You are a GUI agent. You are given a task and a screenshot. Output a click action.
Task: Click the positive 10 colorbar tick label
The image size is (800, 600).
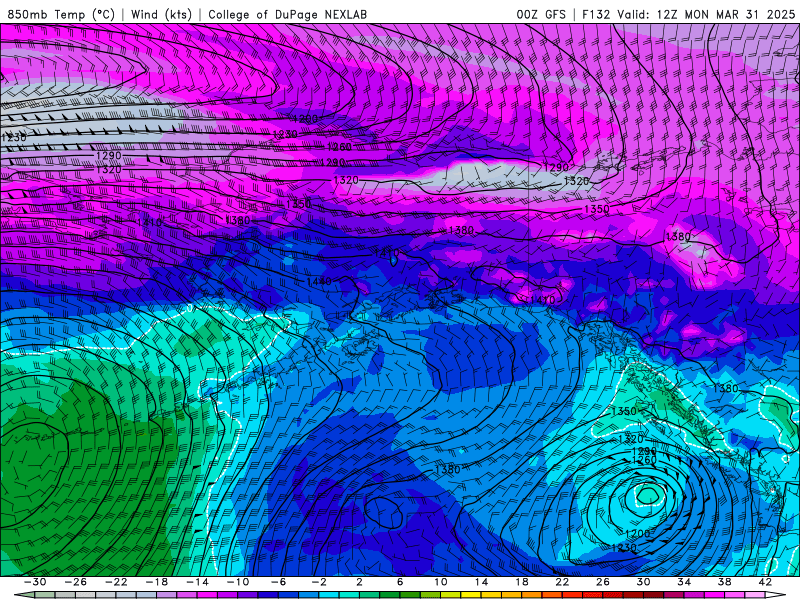click(440, 582)
